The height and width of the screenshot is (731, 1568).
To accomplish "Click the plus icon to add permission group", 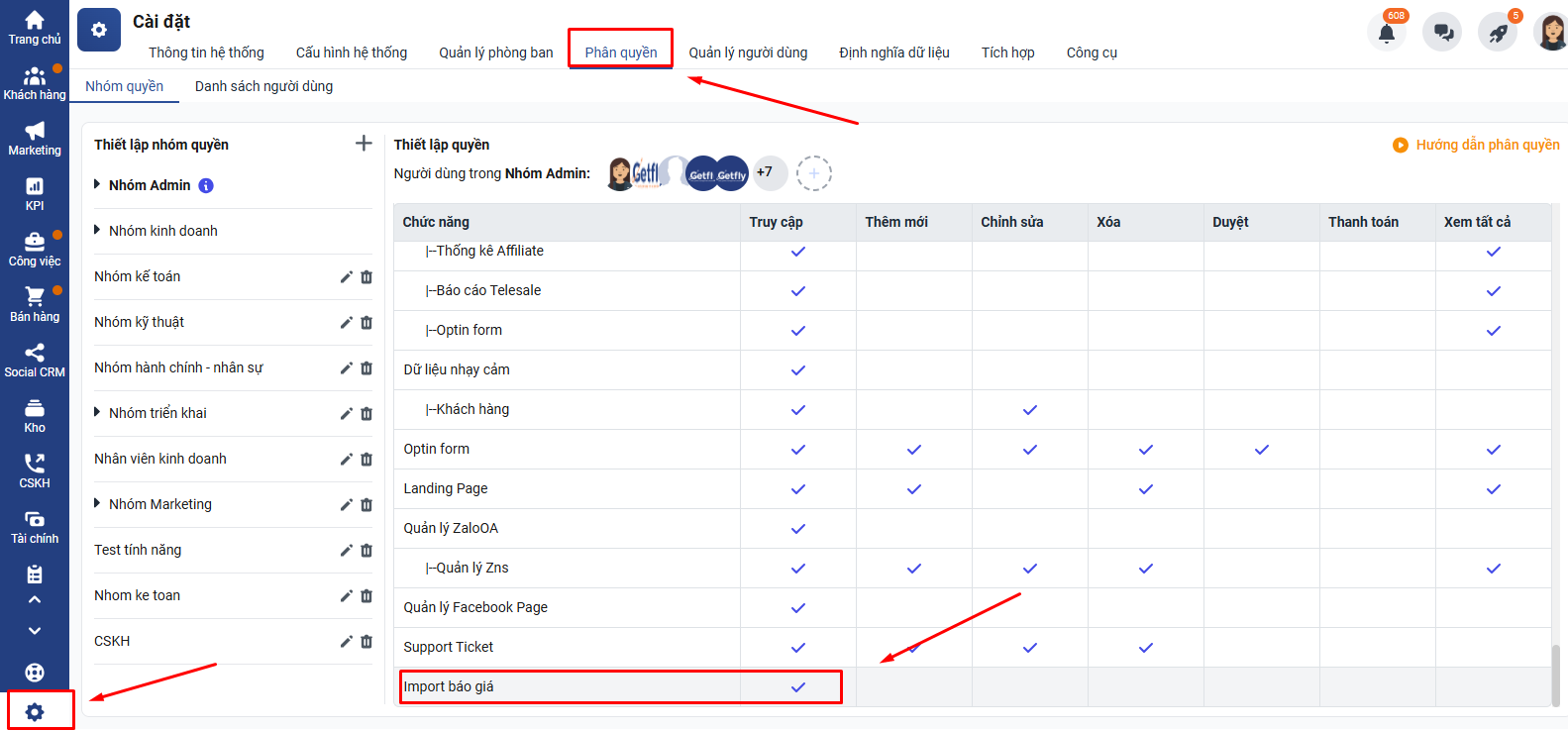I will pos(364,144).
